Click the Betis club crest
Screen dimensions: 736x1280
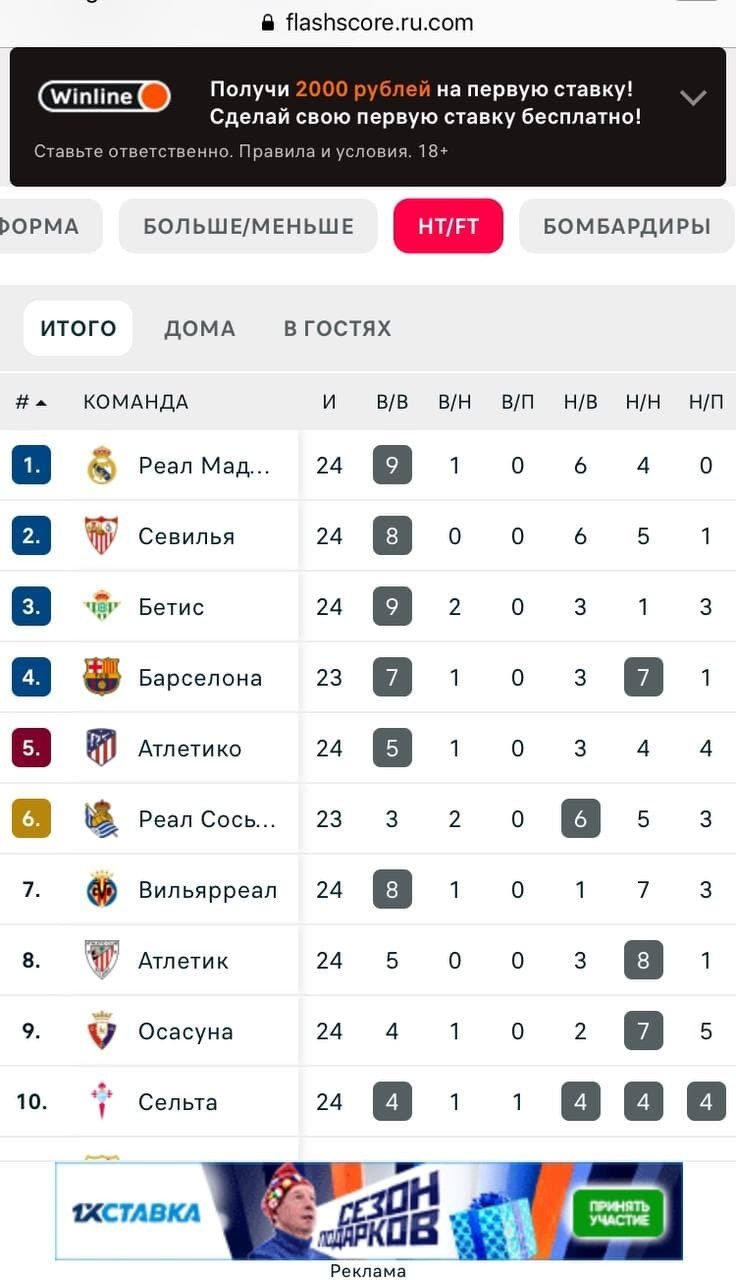point(102,607)
